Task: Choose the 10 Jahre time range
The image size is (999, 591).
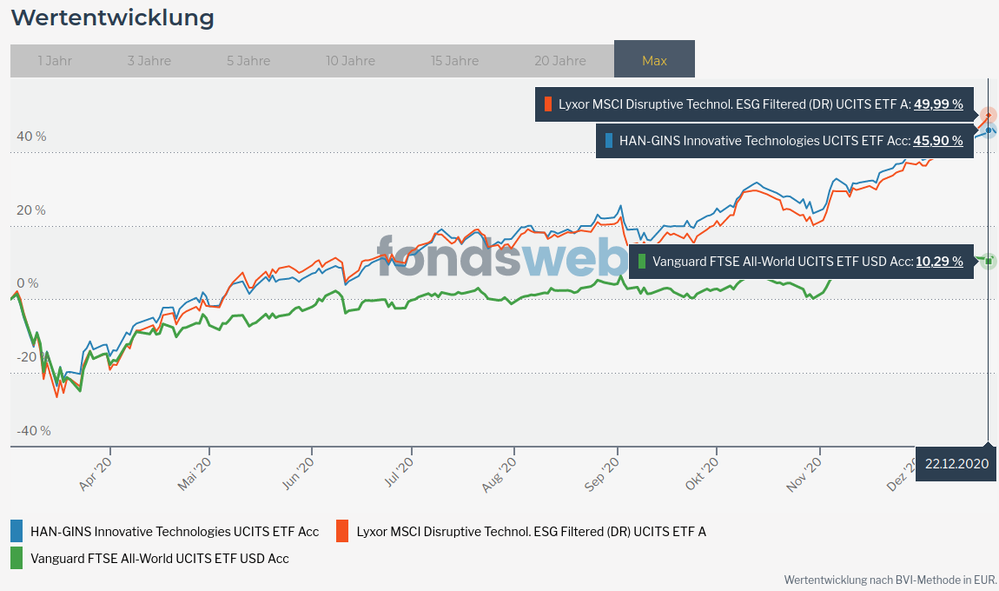Action: [350, 61]
